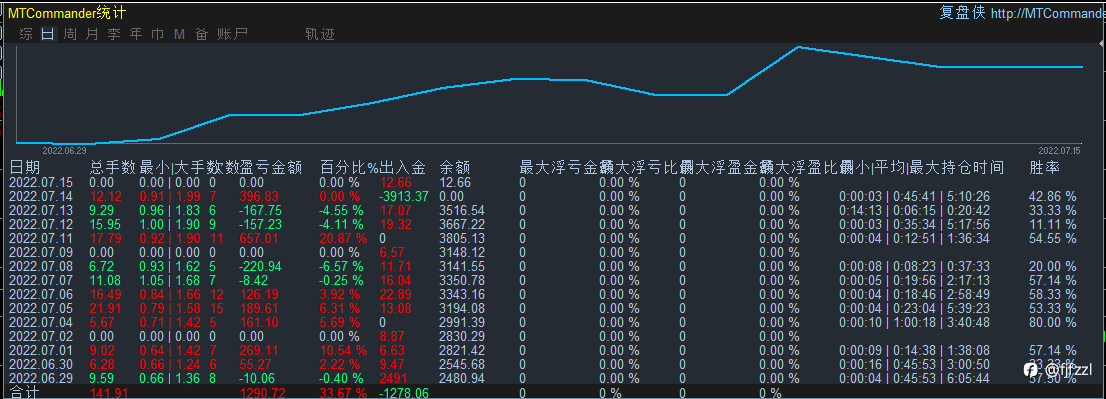The height and width of the screenshot is (399, 1106).
Task: Select the 2022.07.13 date cell
Action: pos(41,211)
